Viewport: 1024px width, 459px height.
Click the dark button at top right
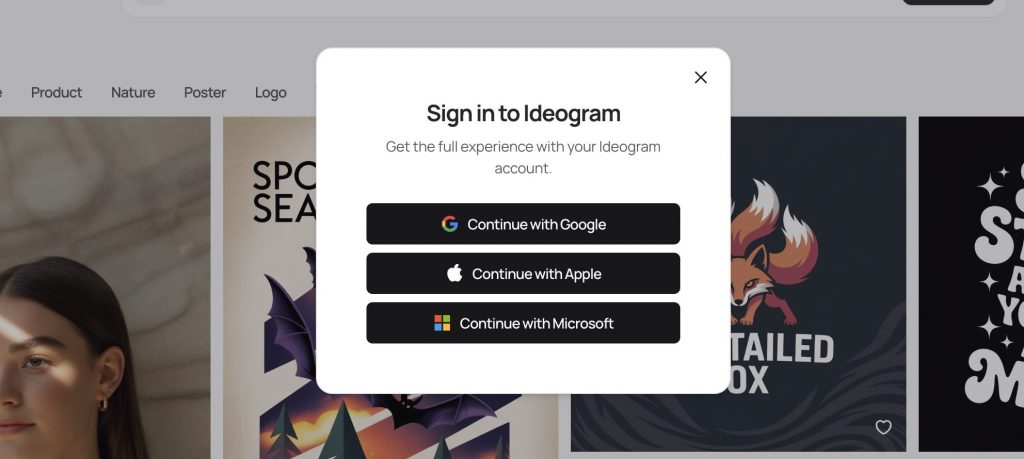pyautogui.click(x=948, y=2)
